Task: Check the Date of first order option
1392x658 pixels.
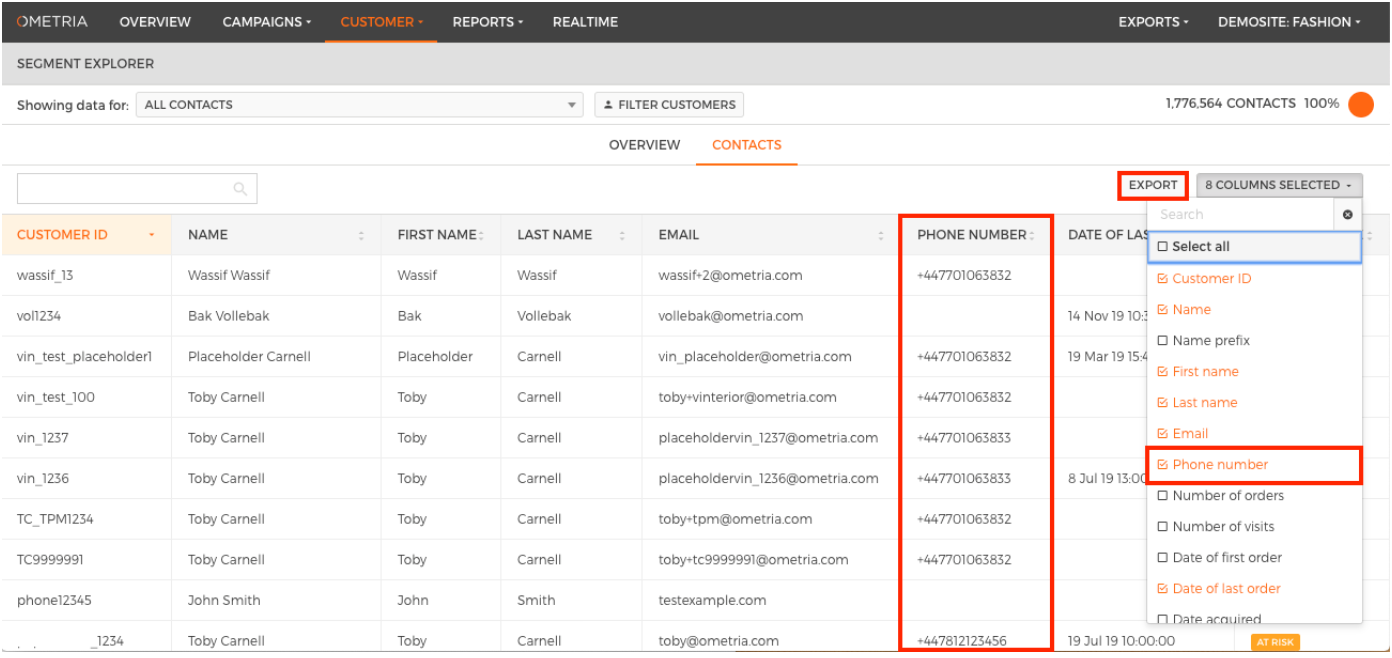Action: click(x=1162, y=557)
